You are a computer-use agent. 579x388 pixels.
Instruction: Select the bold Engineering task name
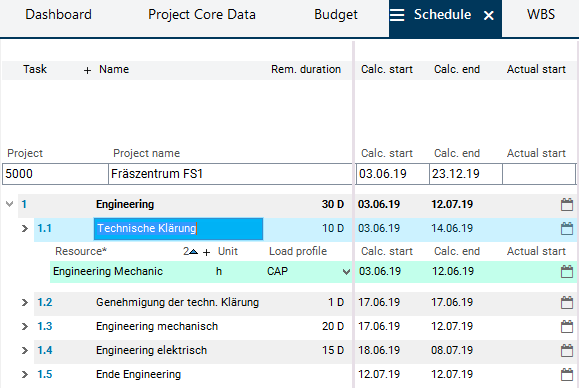pos(125,204)
